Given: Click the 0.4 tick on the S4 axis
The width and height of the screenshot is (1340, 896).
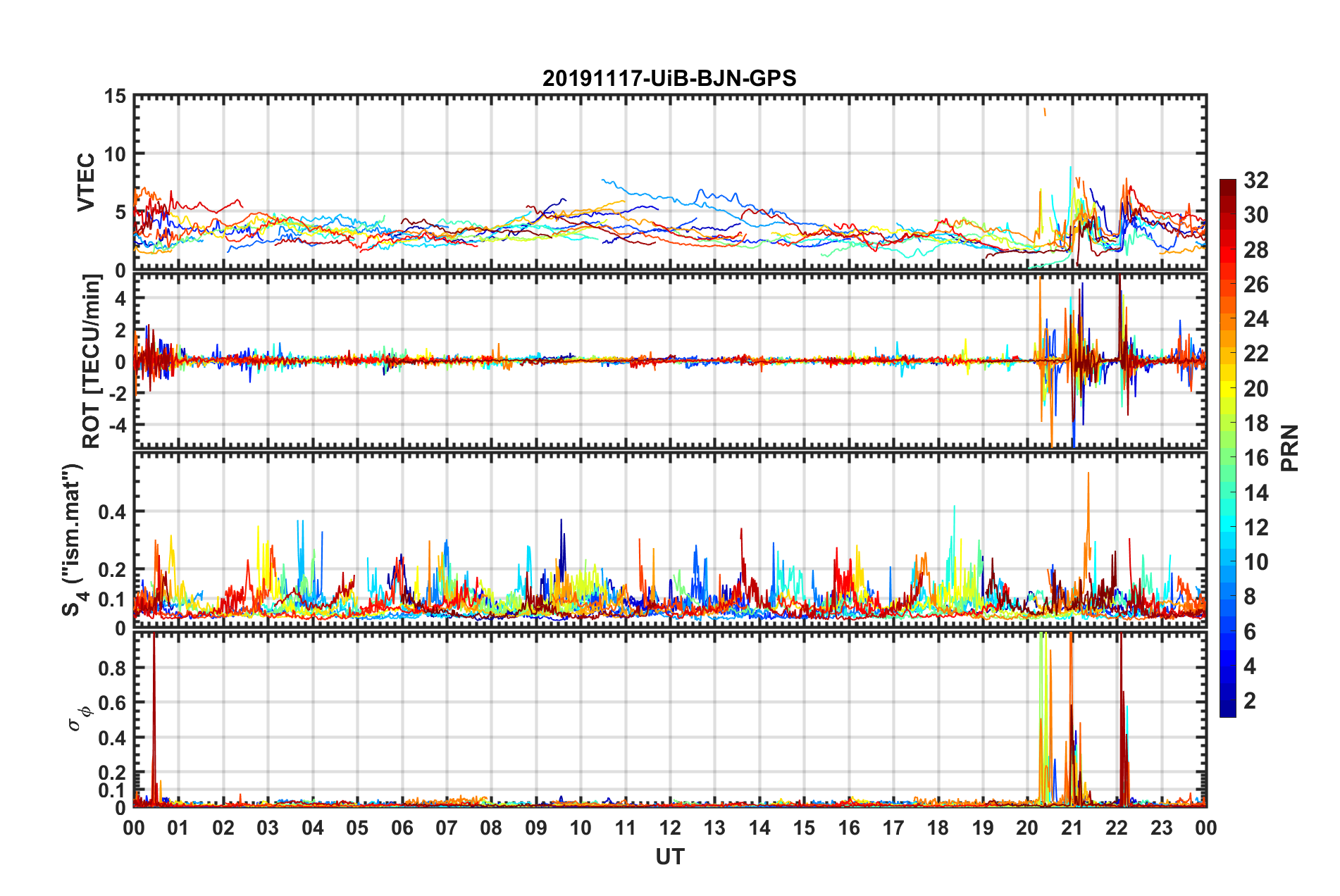Looking at the screenshot, I should (113, 512).
